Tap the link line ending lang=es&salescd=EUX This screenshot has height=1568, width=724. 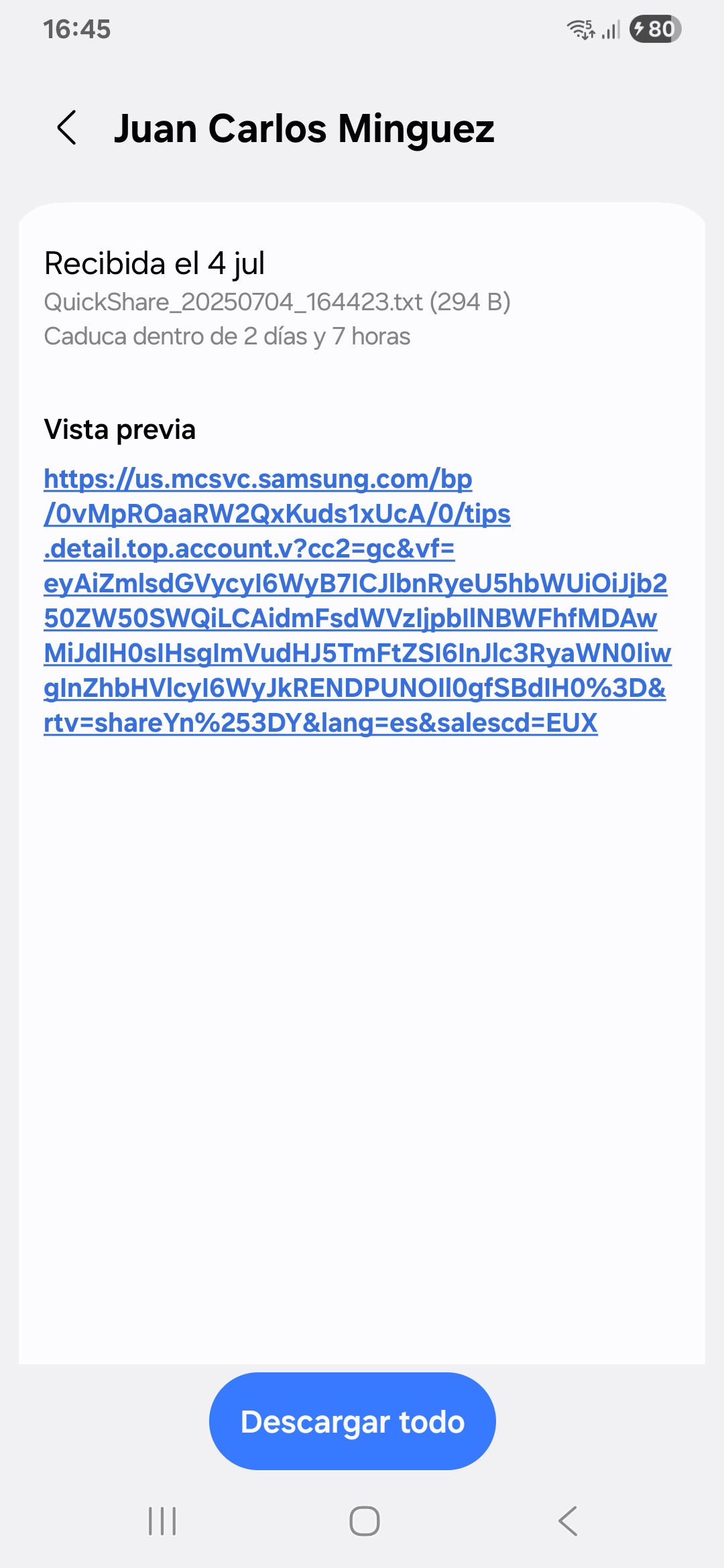click(320, 723)
